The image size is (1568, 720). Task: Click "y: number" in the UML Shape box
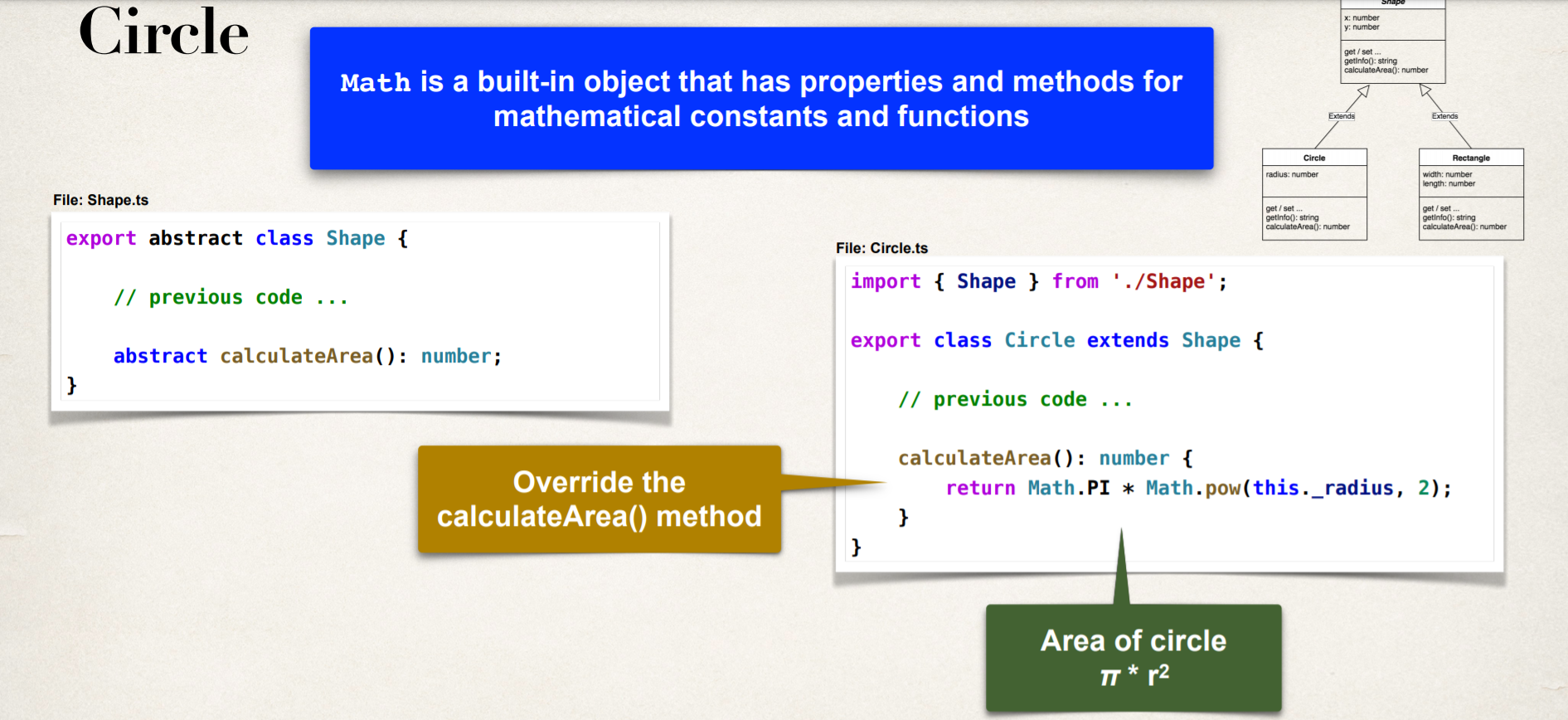point(1362,27)
